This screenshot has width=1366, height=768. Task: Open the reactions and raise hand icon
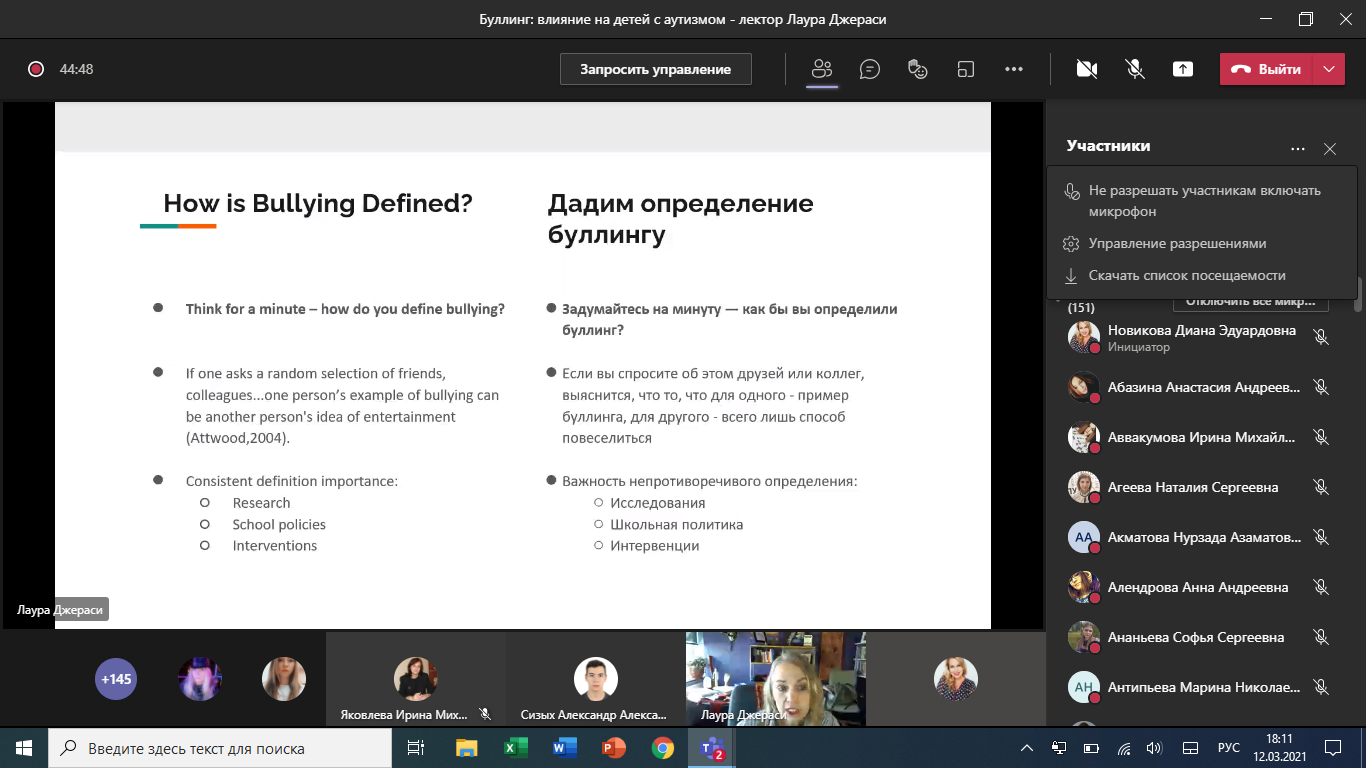(917, 69)
